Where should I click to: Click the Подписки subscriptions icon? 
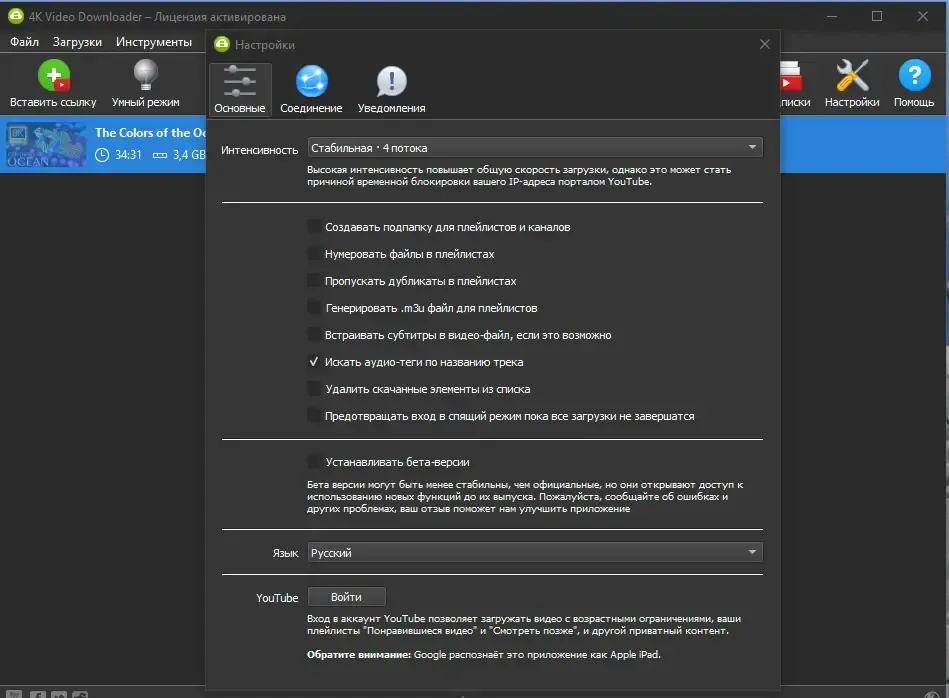pos(791,75)
